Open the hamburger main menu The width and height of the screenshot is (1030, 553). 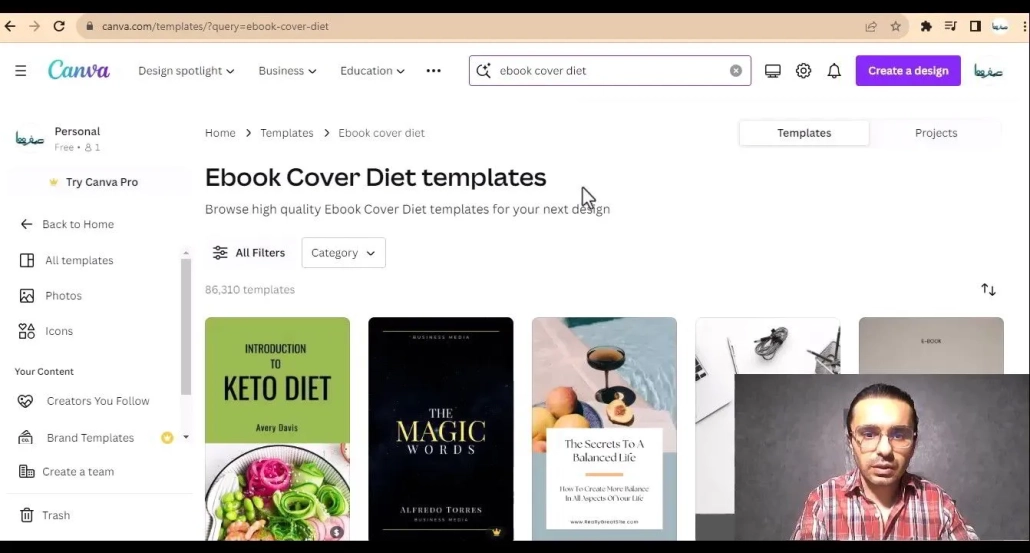tap(21, 71)
